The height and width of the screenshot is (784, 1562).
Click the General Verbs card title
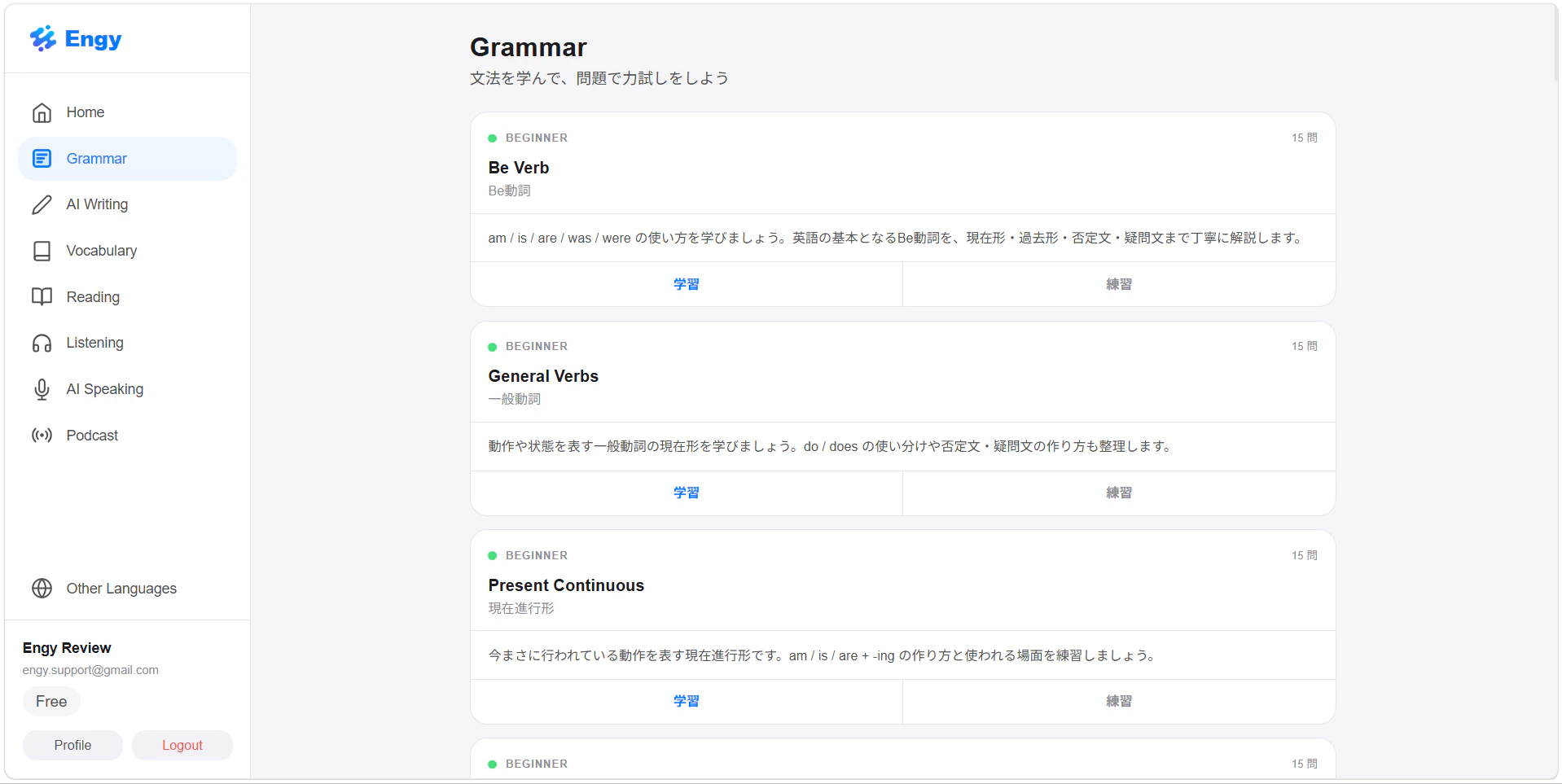(x=543, y=376)
